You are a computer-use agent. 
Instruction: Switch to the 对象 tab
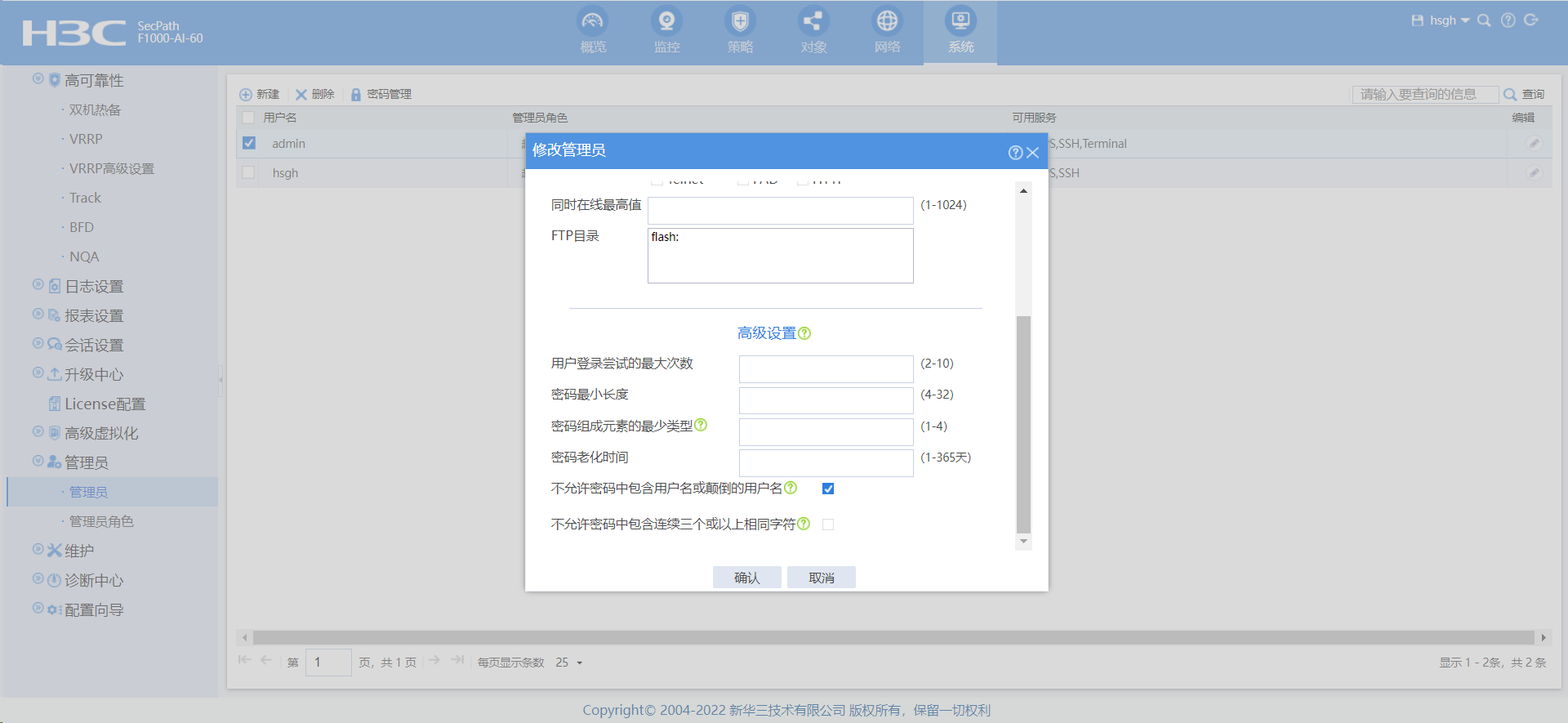[813, 31]
